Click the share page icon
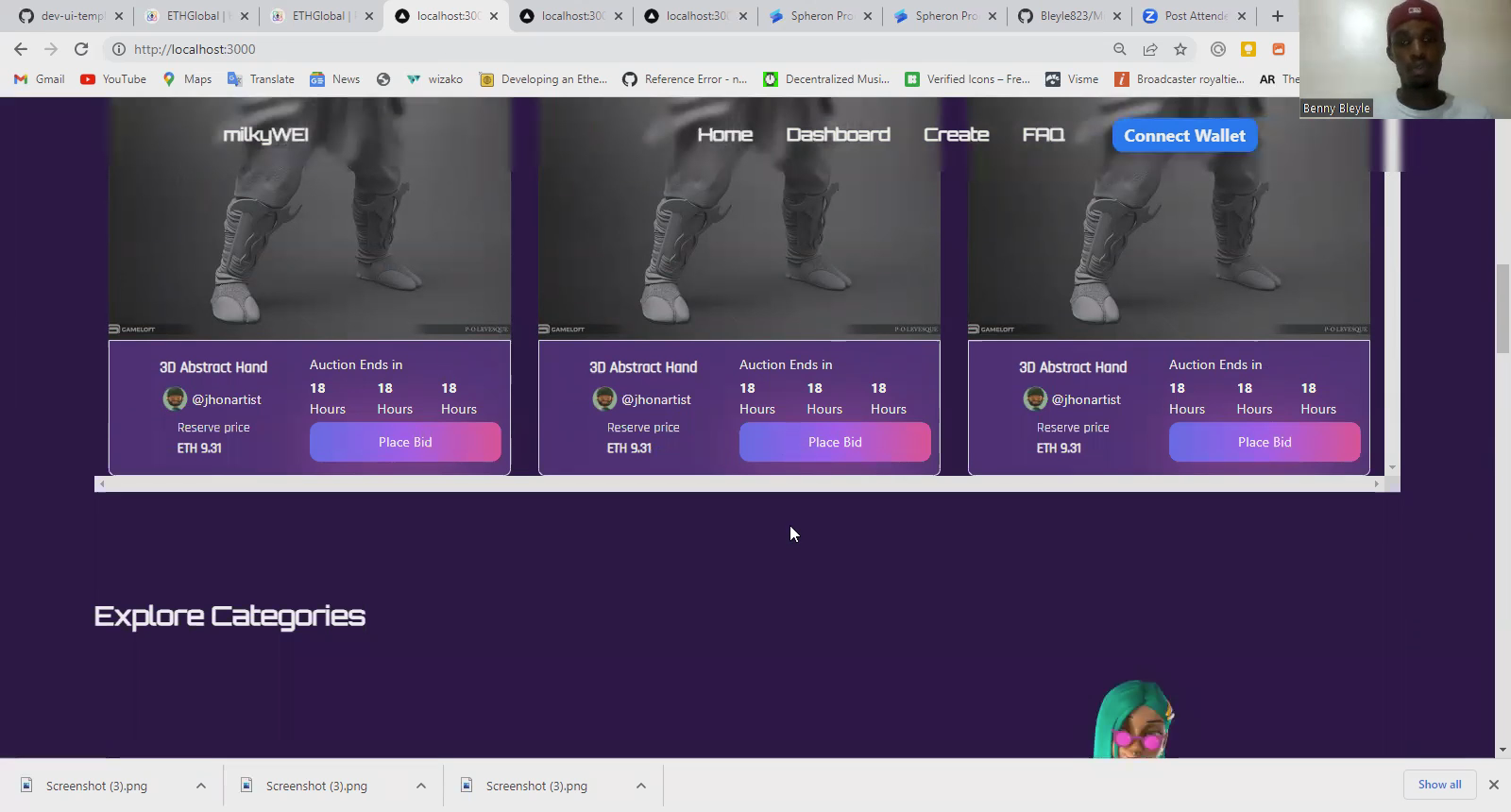 point(1150,49)
